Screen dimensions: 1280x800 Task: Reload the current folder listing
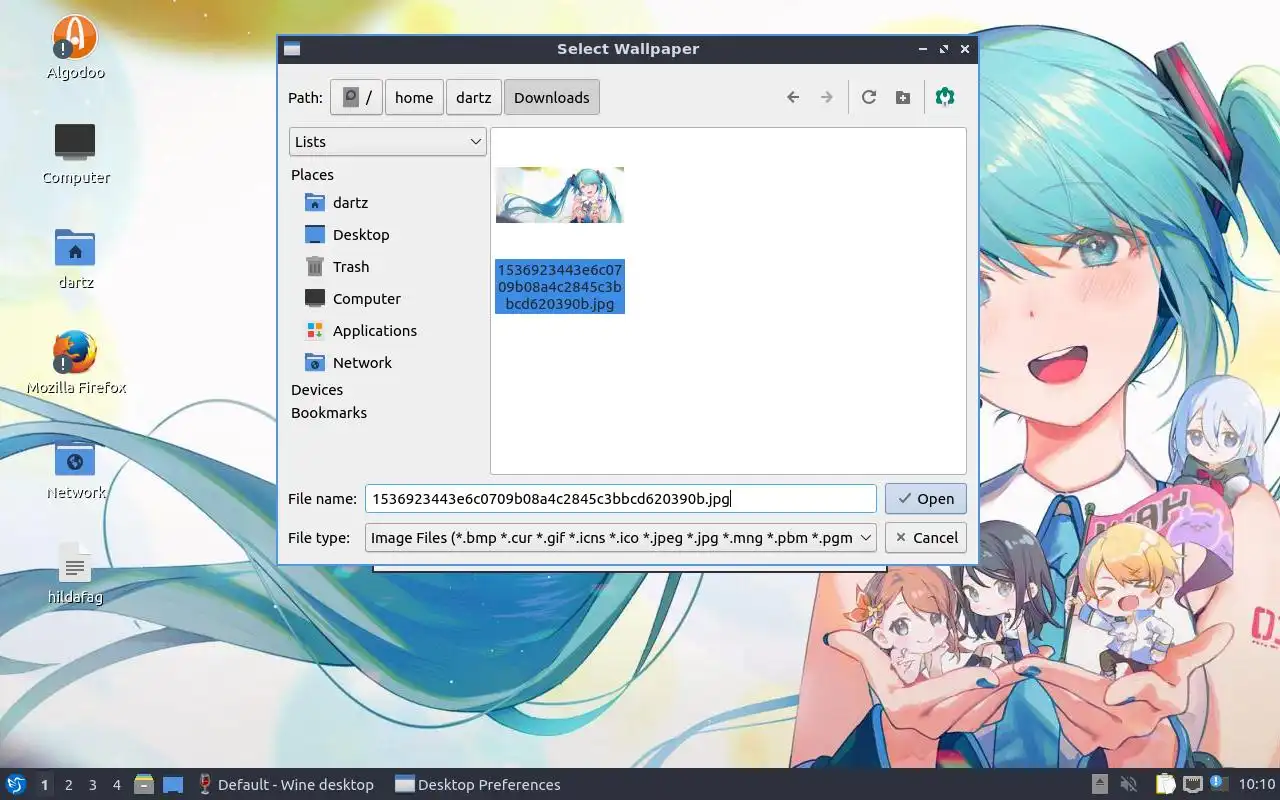(869, 97)
